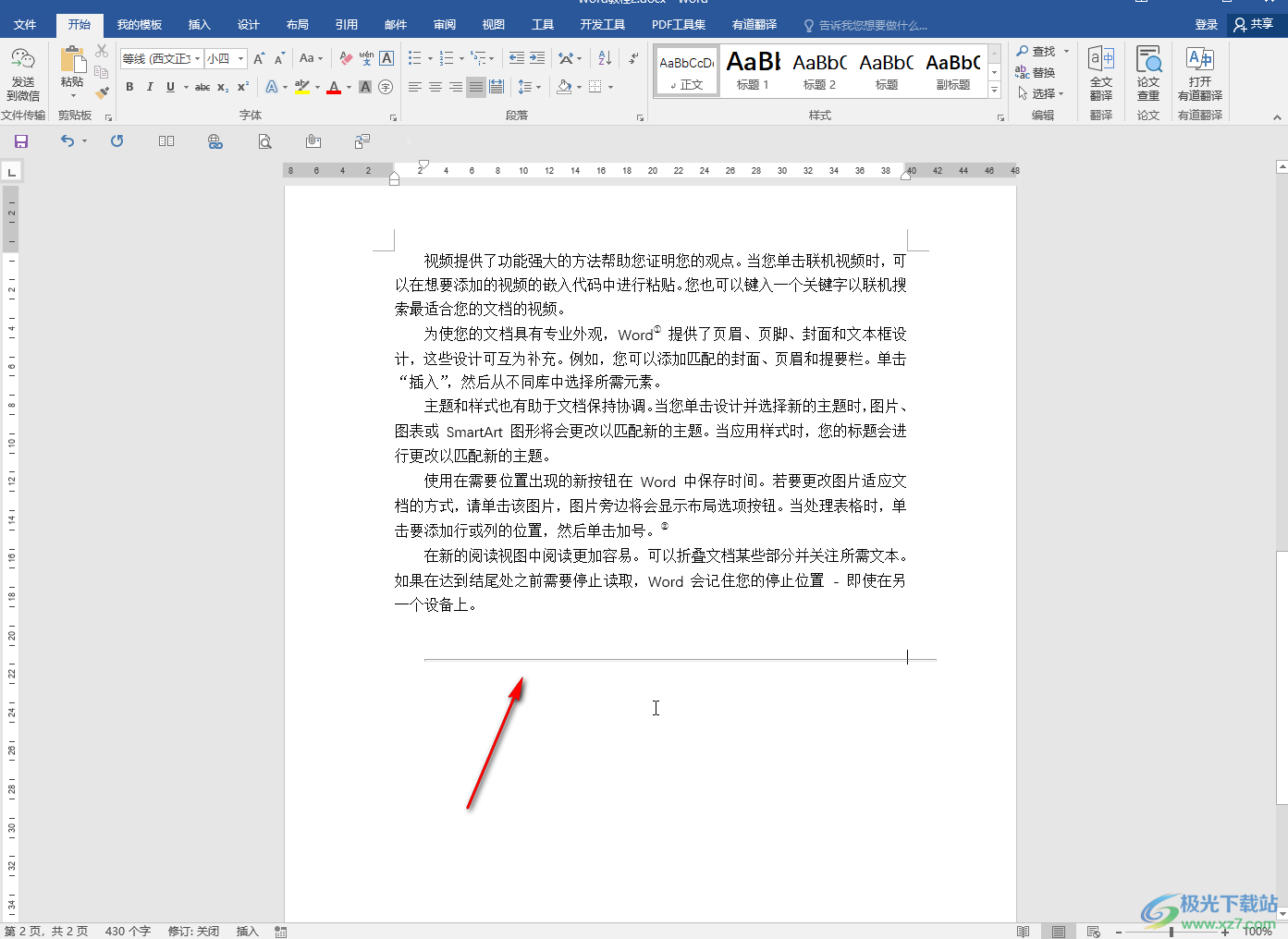Click the side-by-side pages icon in quick toolbar
Viewport: 1288px width, 939px height.
coord(166,141)
